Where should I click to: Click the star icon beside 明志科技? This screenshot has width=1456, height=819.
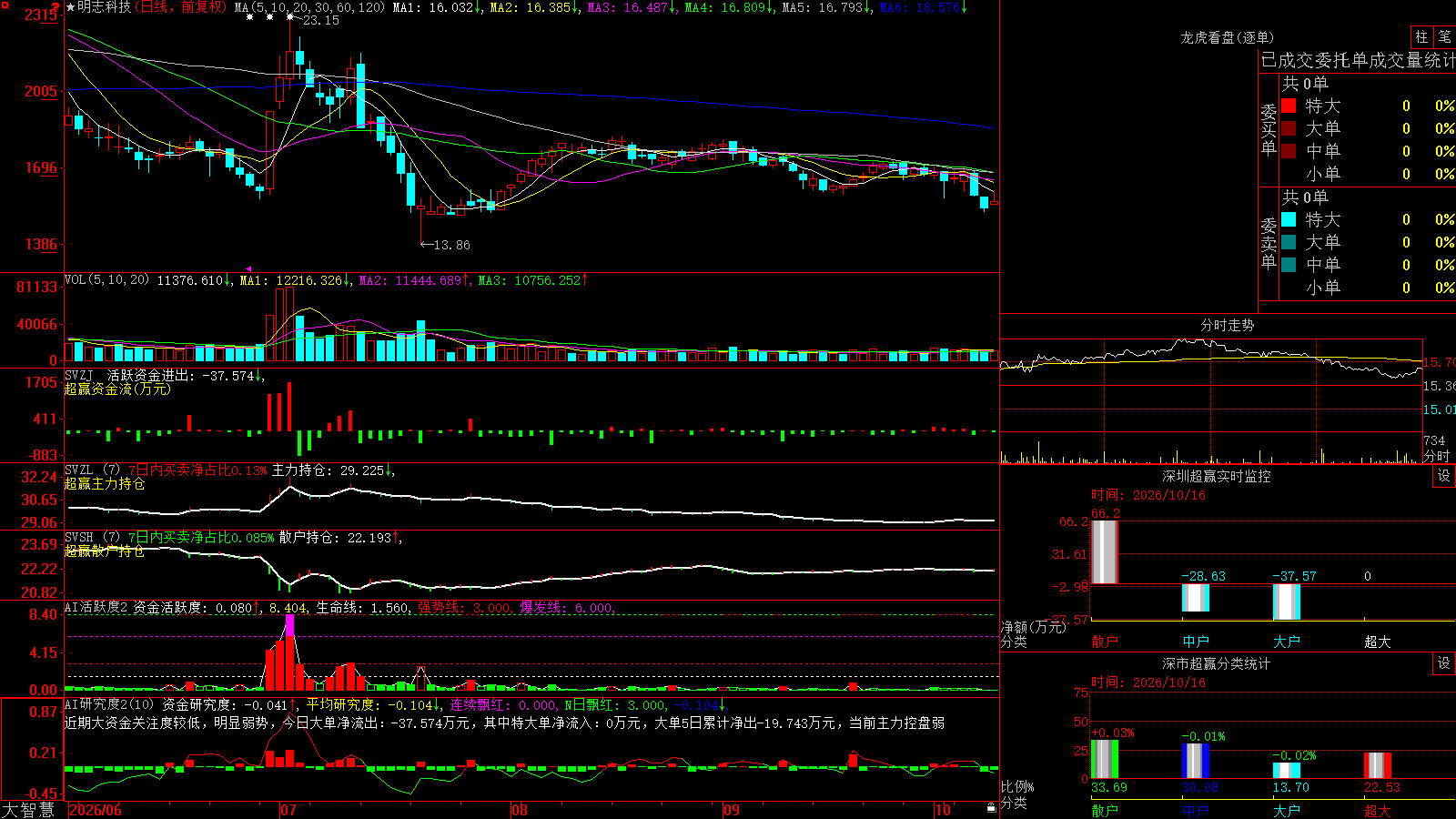(70, 7)
